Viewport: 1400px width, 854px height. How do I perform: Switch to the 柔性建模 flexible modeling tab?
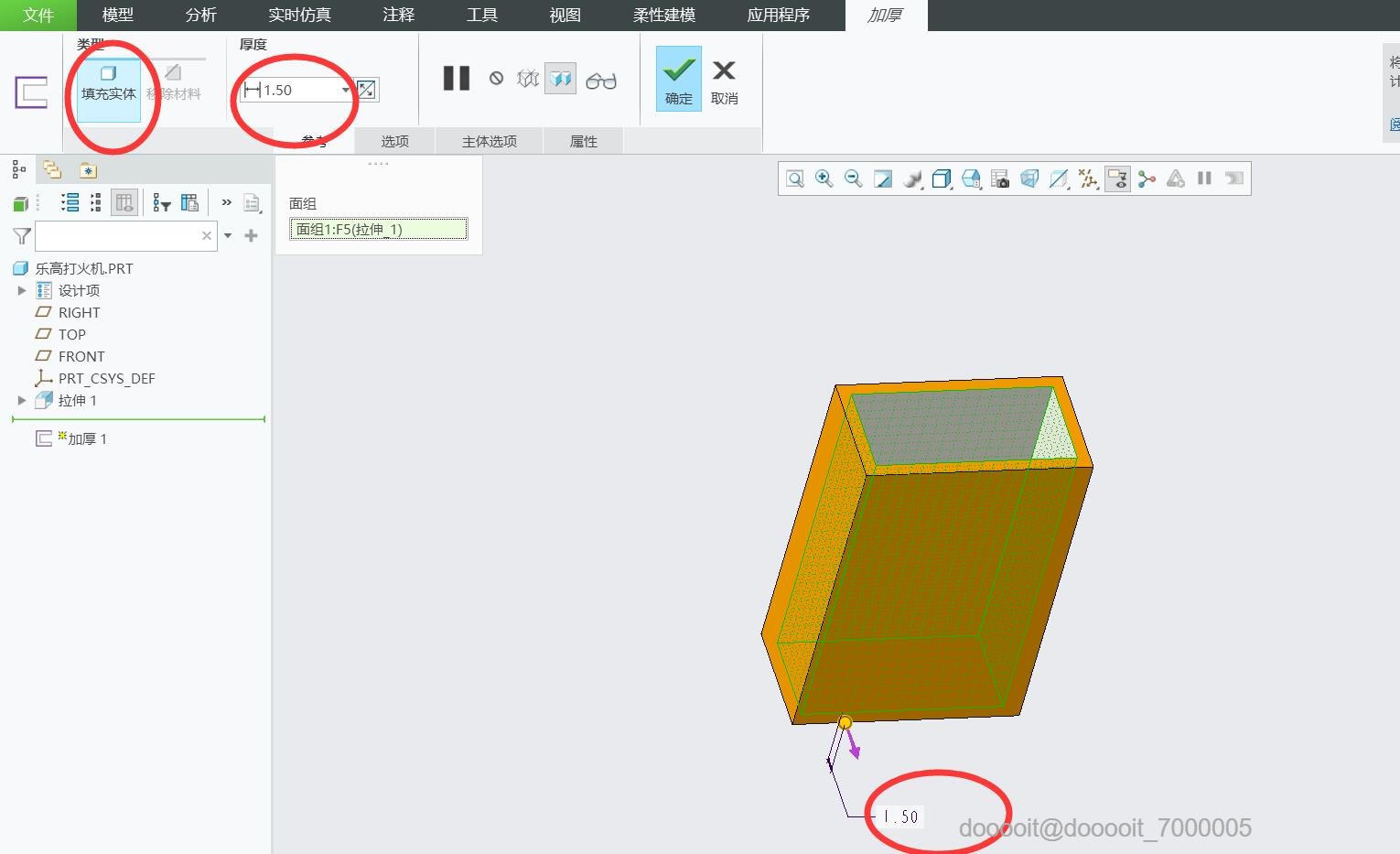click(664, 15)
